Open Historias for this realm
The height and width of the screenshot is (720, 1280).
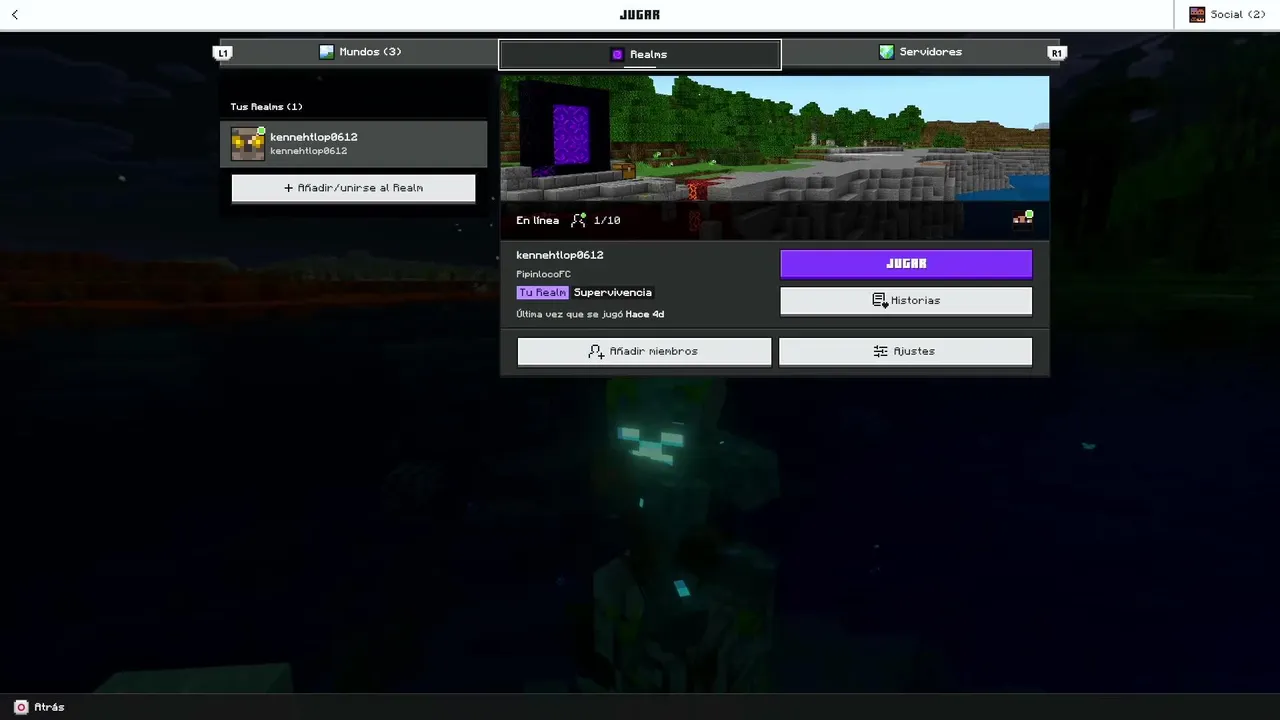pyautogui.click(x=906, y=301)
